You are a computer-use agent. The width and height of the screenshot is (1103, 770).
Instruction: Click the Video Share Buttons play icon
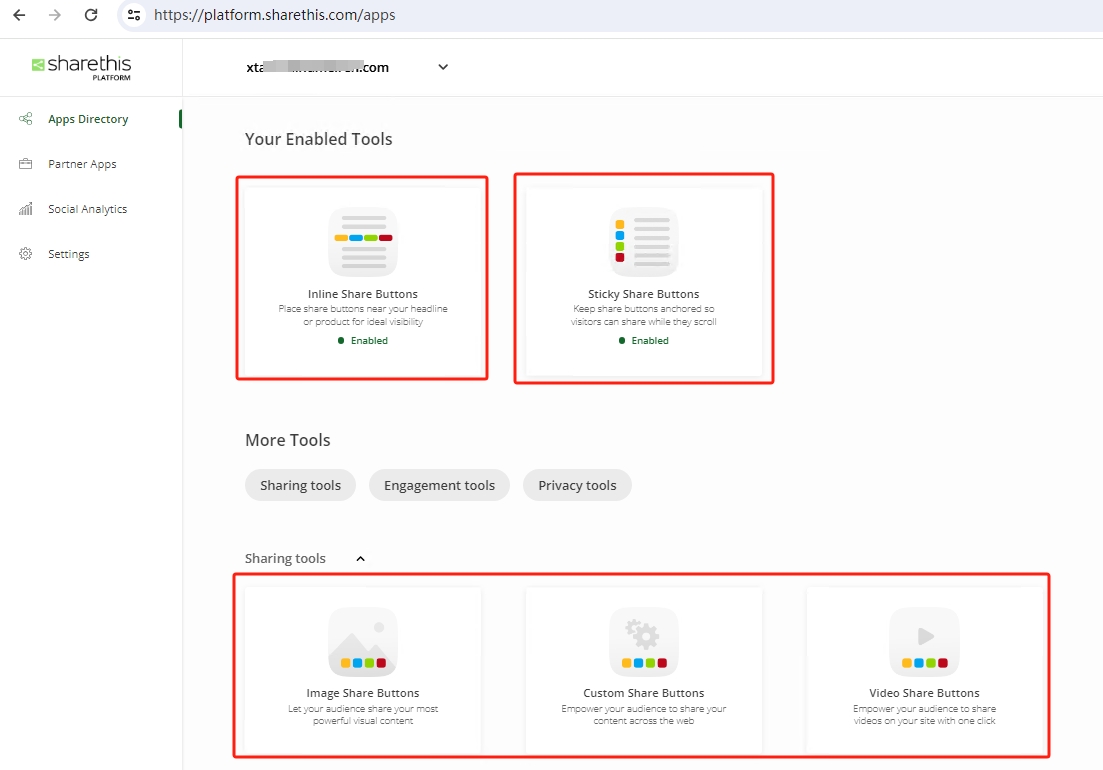click(x=924, y=642)
